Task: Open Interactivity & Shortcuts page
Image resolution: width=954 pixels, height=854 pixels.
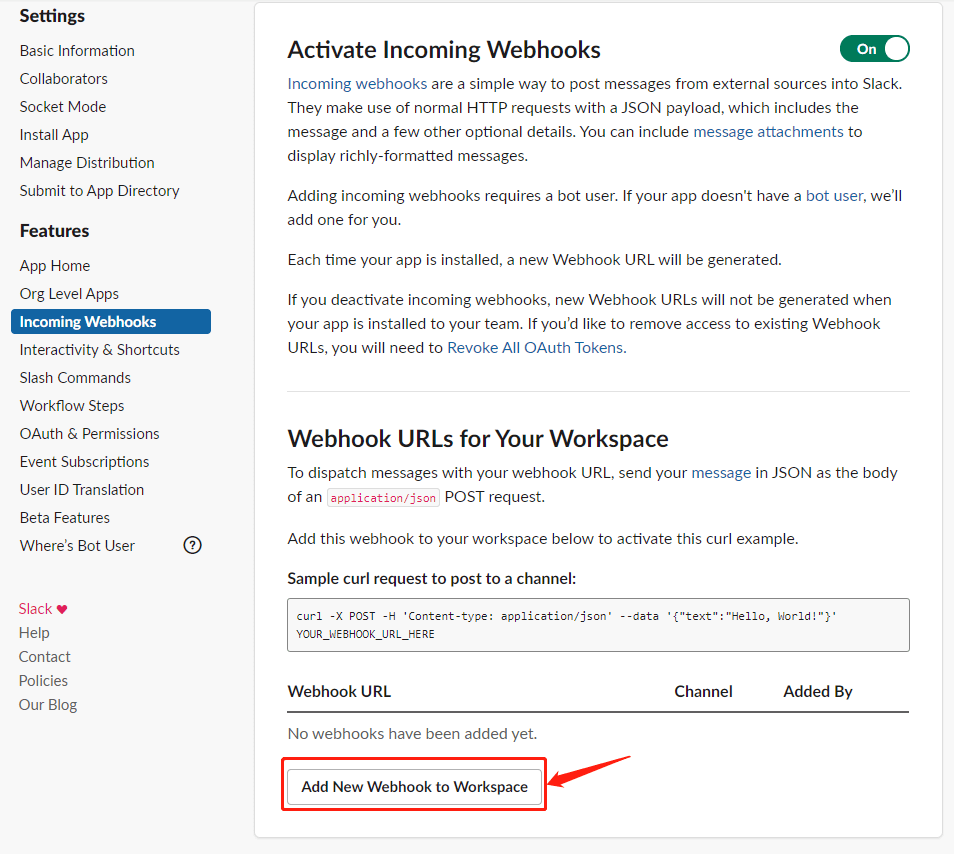Action: click(x=99, y=350)
